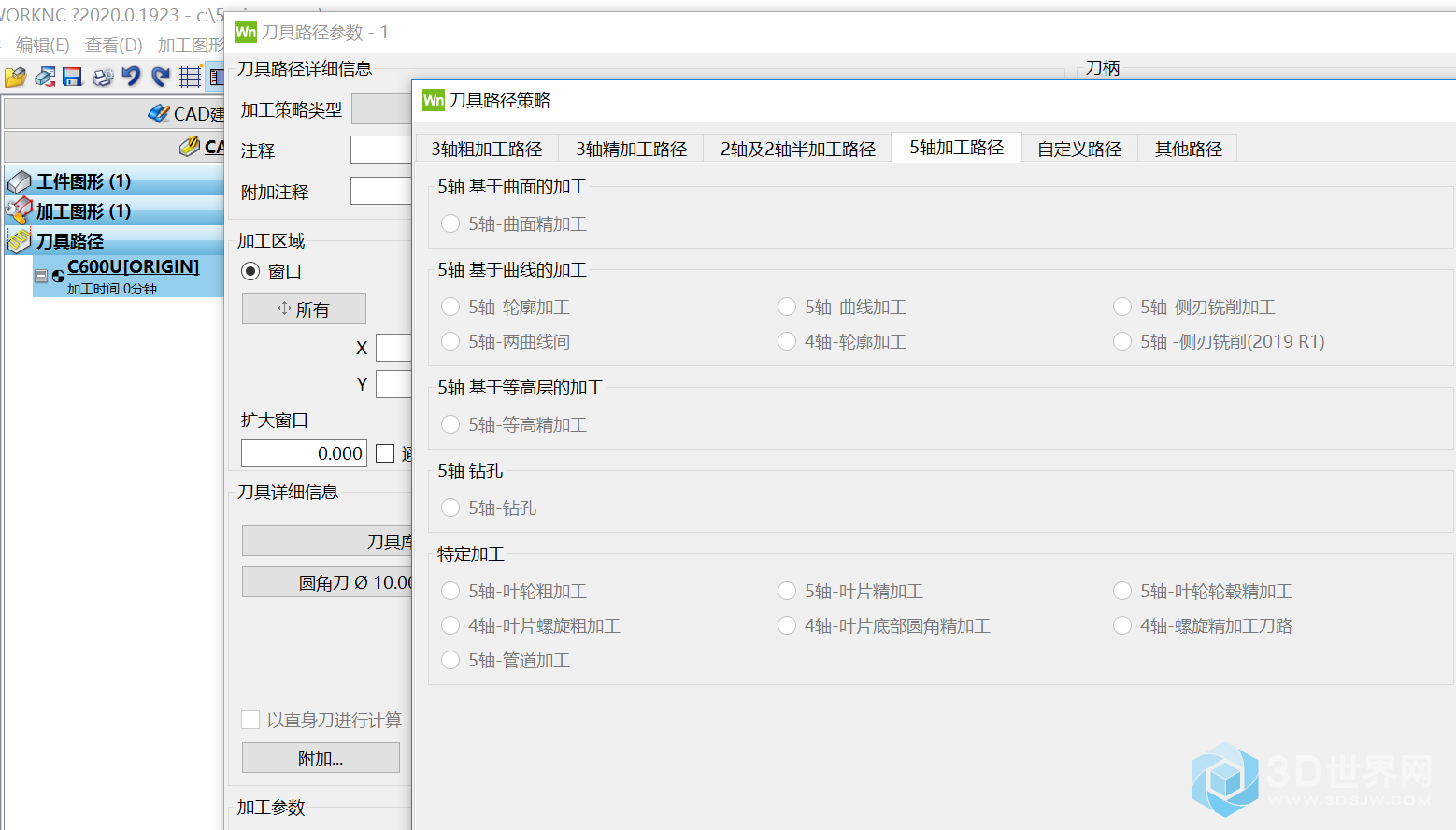1456x830 pixels.
Task: Click the machining geometry wrench icon
Action: 20,211
